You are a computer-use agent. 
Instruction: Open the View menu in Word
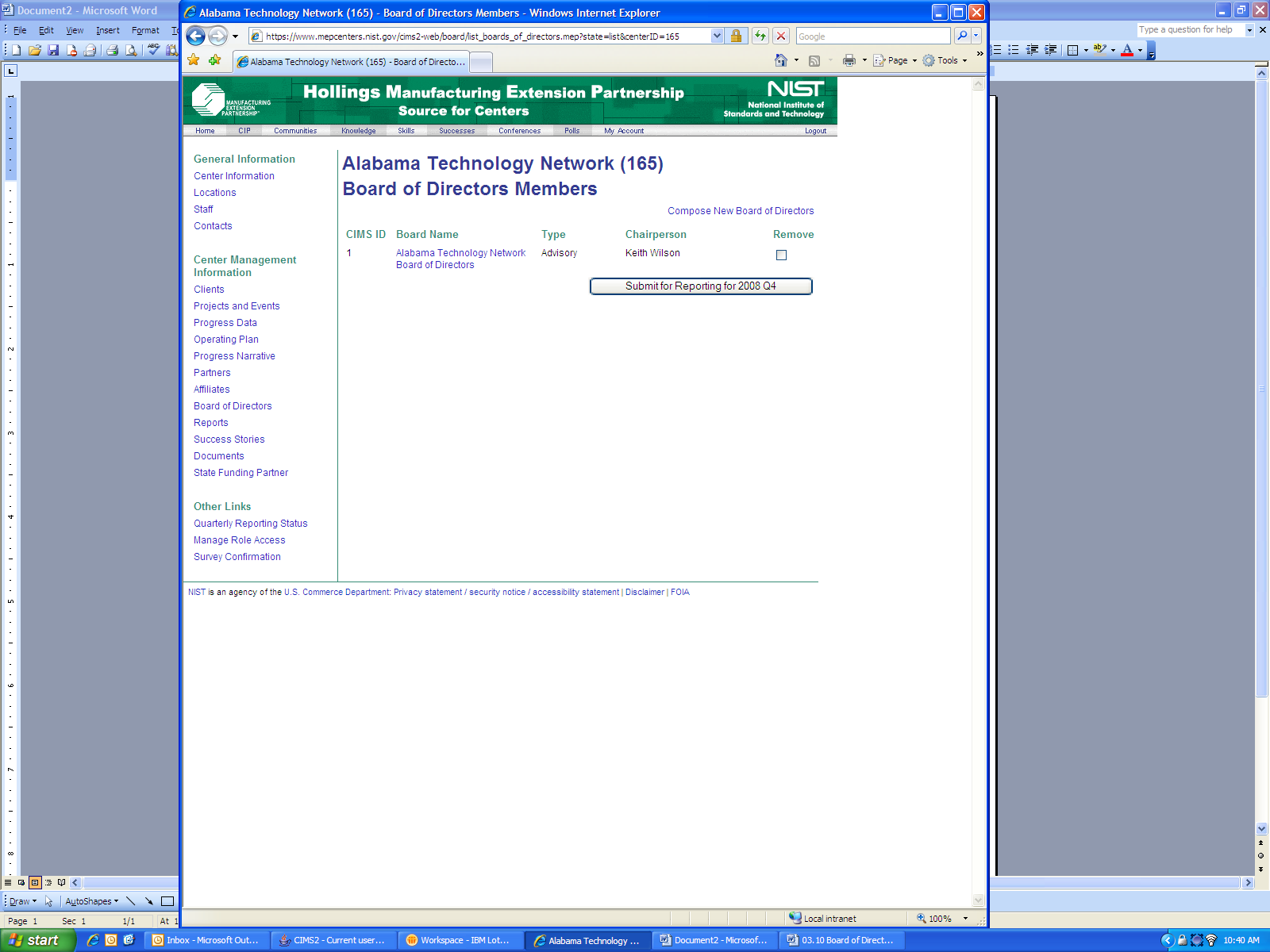tap(75, 30)
